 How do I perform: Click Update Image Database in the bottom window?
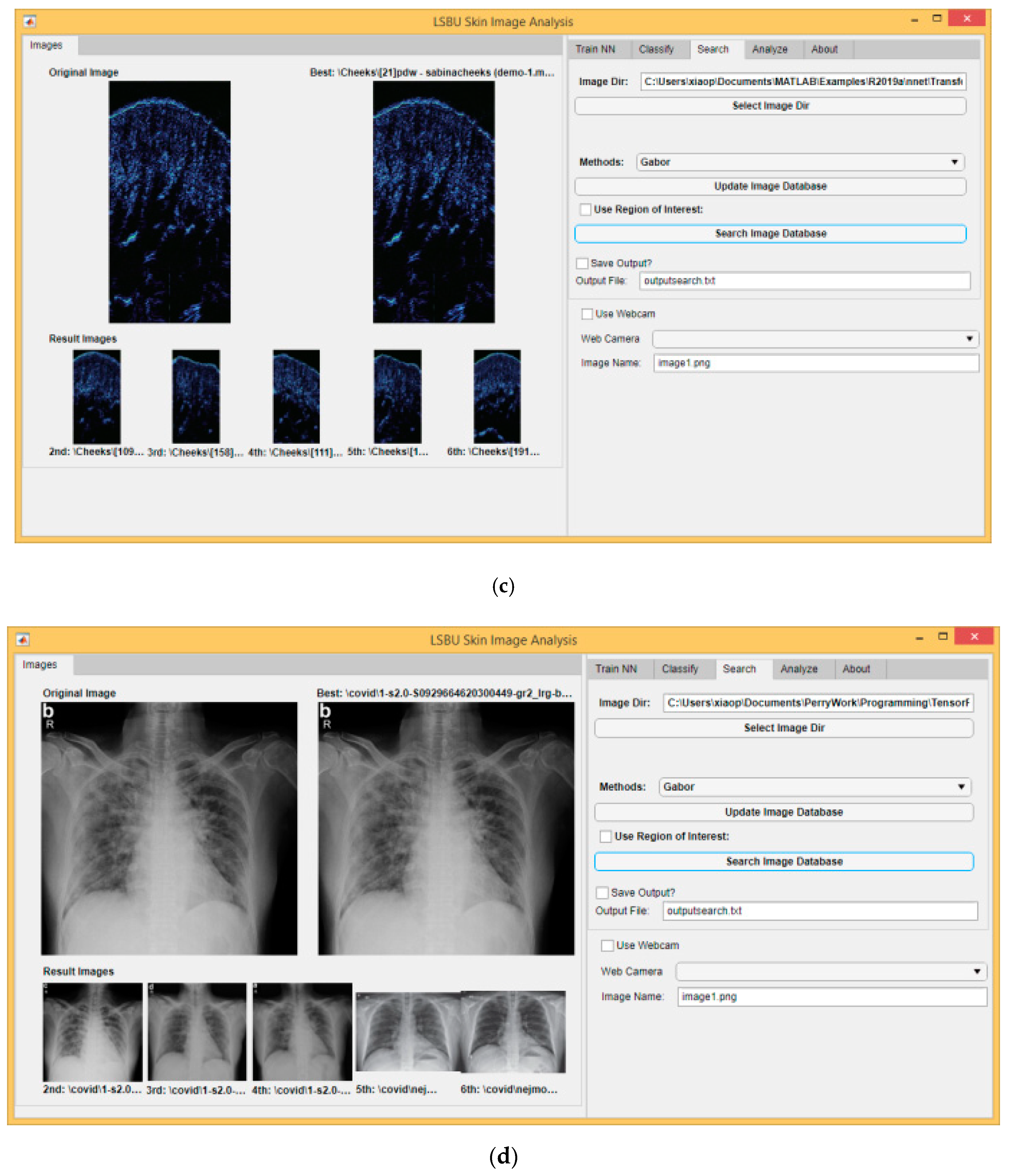point(784,812)
